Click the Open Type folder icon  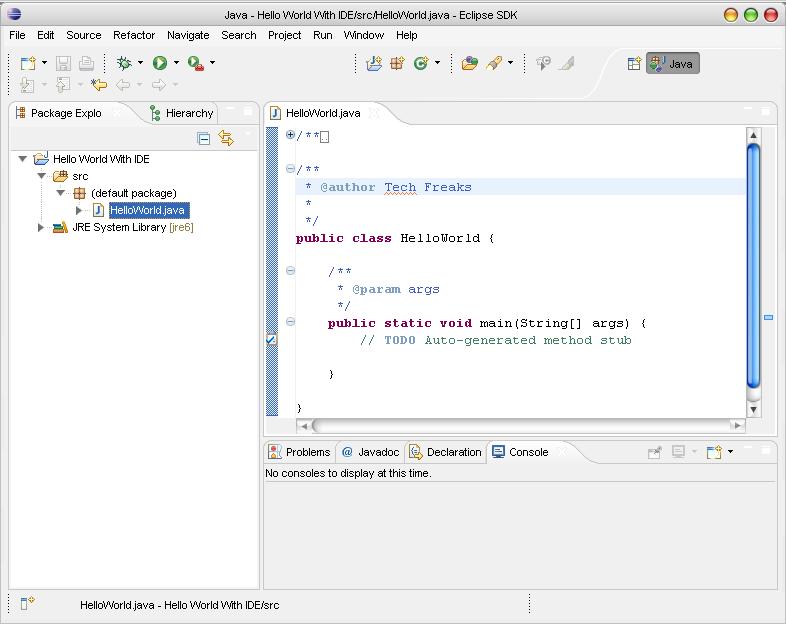point(470,63)
